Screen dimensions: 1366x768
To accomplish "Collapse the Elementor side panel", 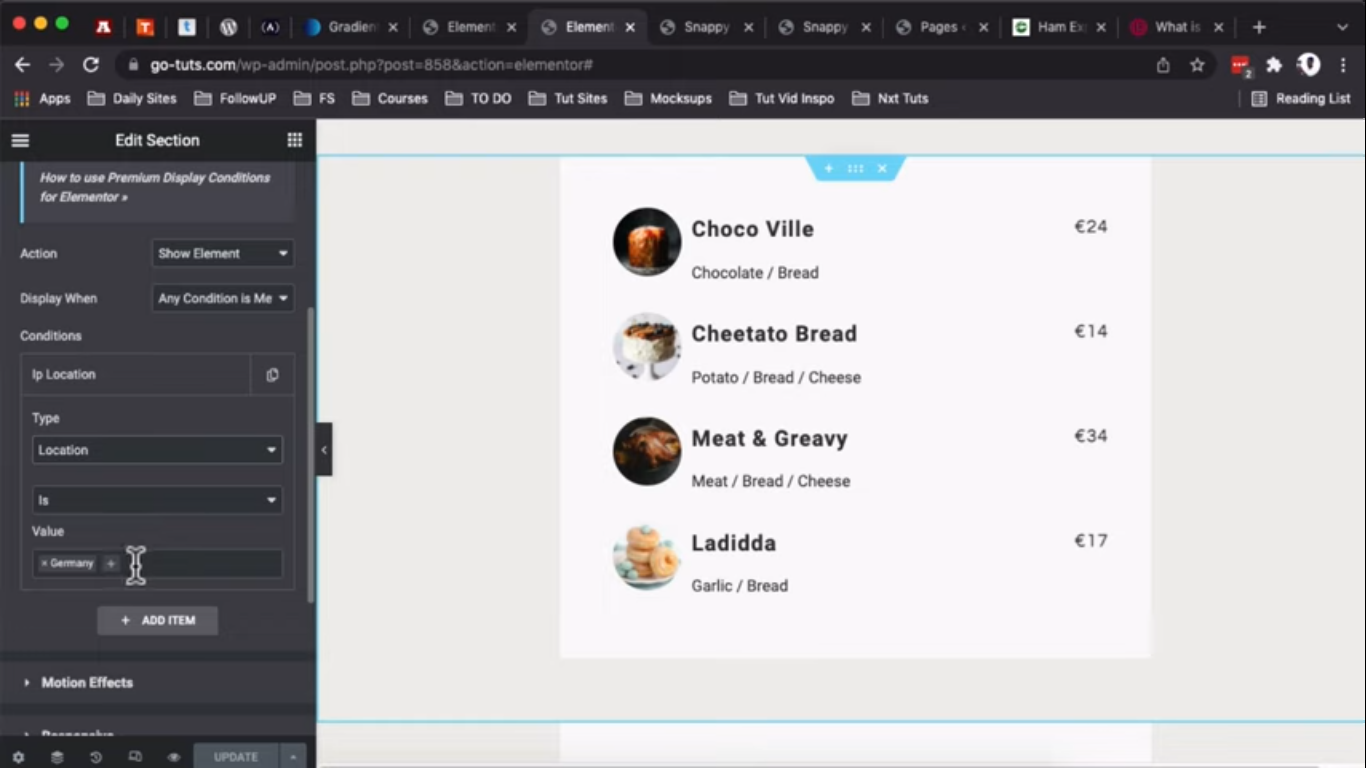I will 324,450.
